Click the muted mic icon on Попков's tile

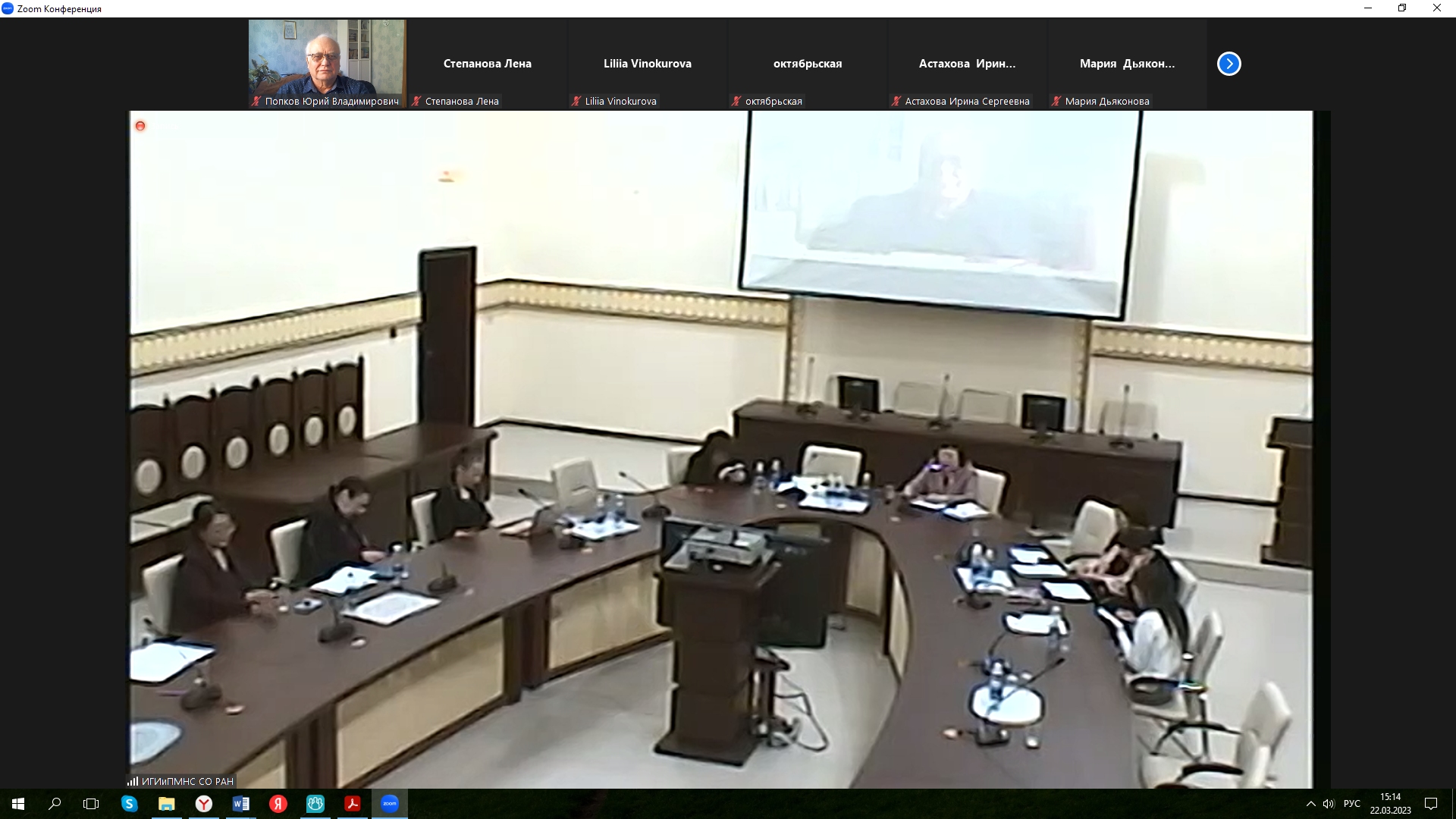[256, 102]
